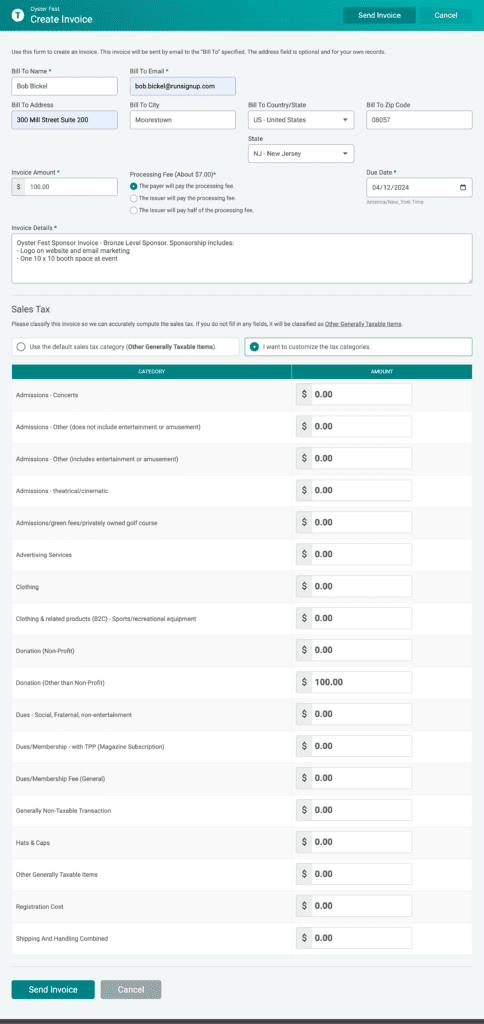
Task: Click the Send Invoice button in top header
Action: click(x=379, y=16)
